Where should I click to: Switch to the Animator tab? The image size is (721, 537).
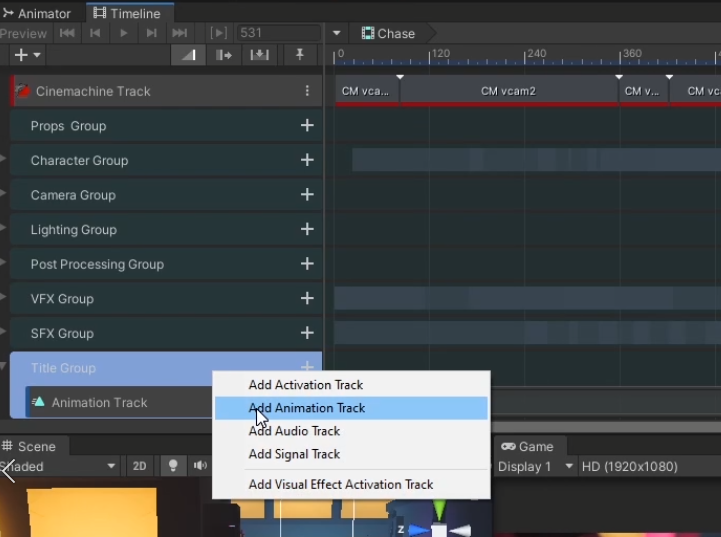pyautogui.click(x=38, y=13)
